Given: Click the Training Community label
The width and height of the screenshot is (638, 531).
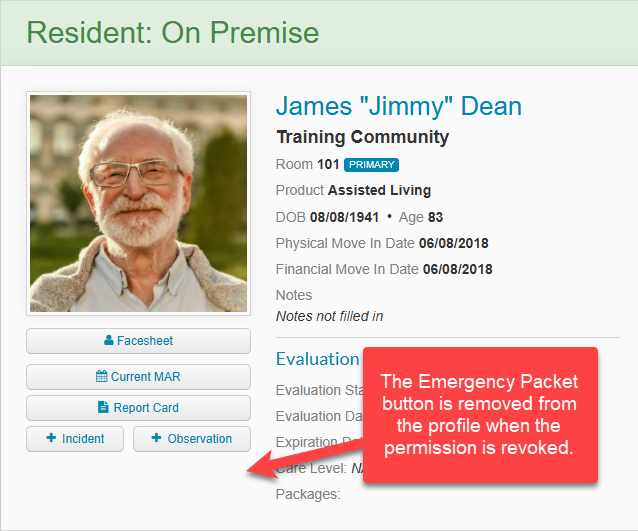Looking at the screenshot, I should pos(363,137).
